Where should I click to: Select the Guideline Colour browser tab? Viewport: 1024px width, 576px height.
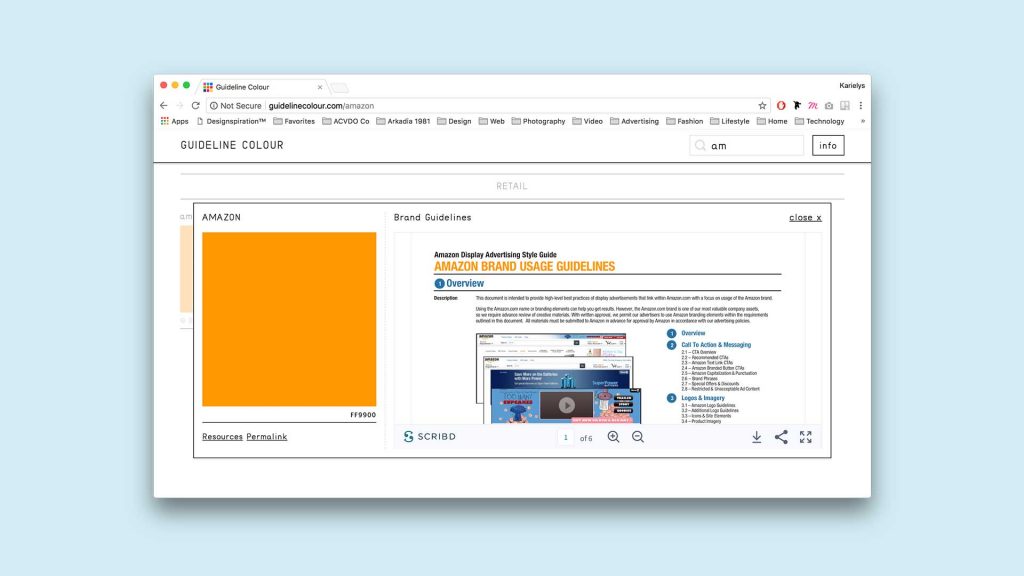(261, 87)
